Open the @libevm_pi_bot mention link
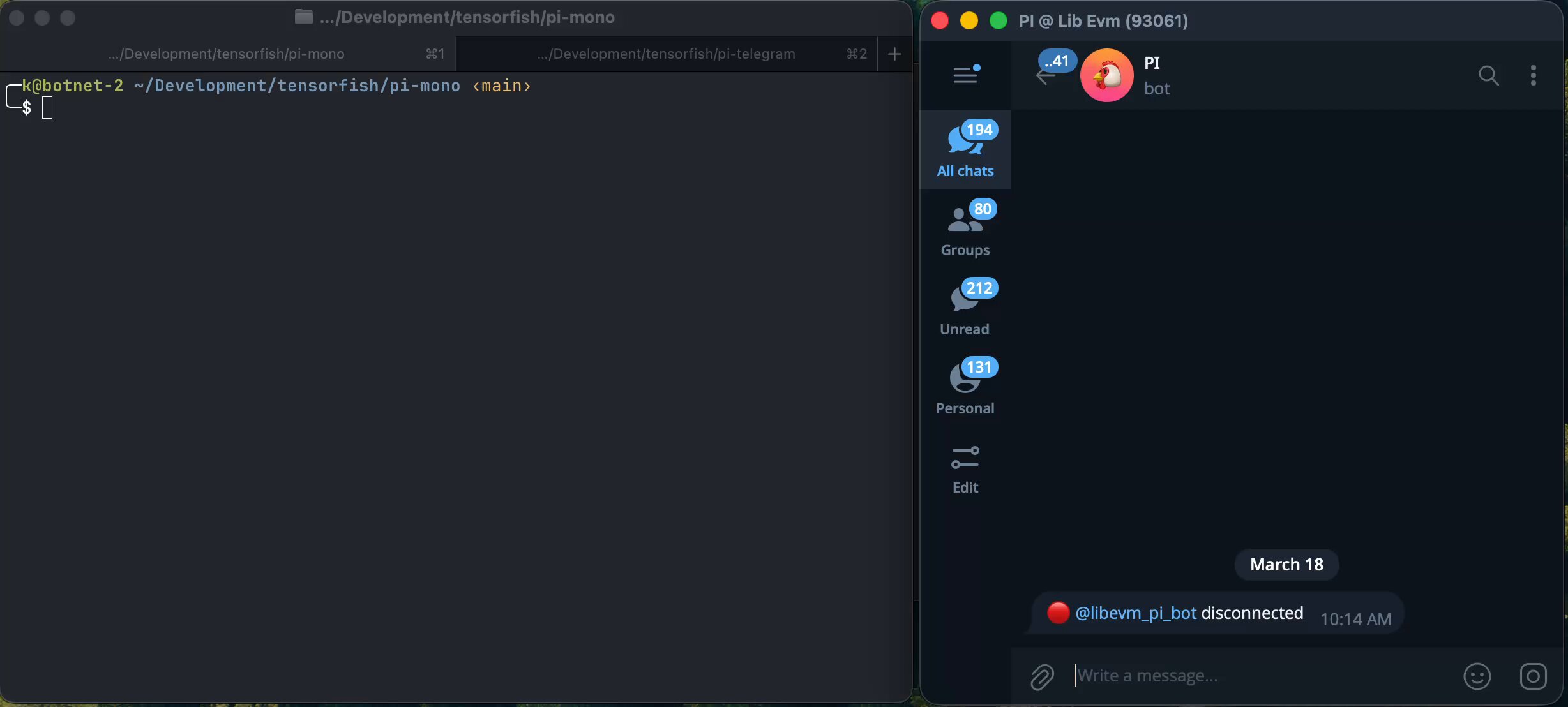1568x707 pixels. click(1135, 613)
